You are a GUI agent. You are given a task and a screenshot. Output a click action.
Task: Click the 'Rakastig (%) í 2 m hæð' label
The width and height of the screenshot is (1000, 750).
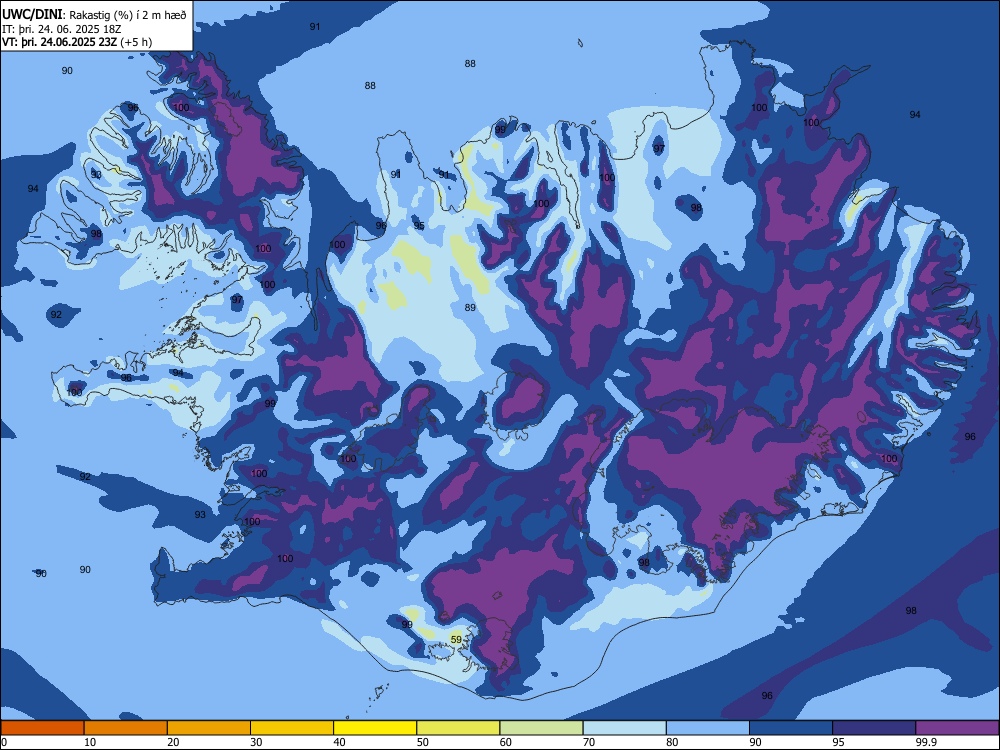(128, 15)
